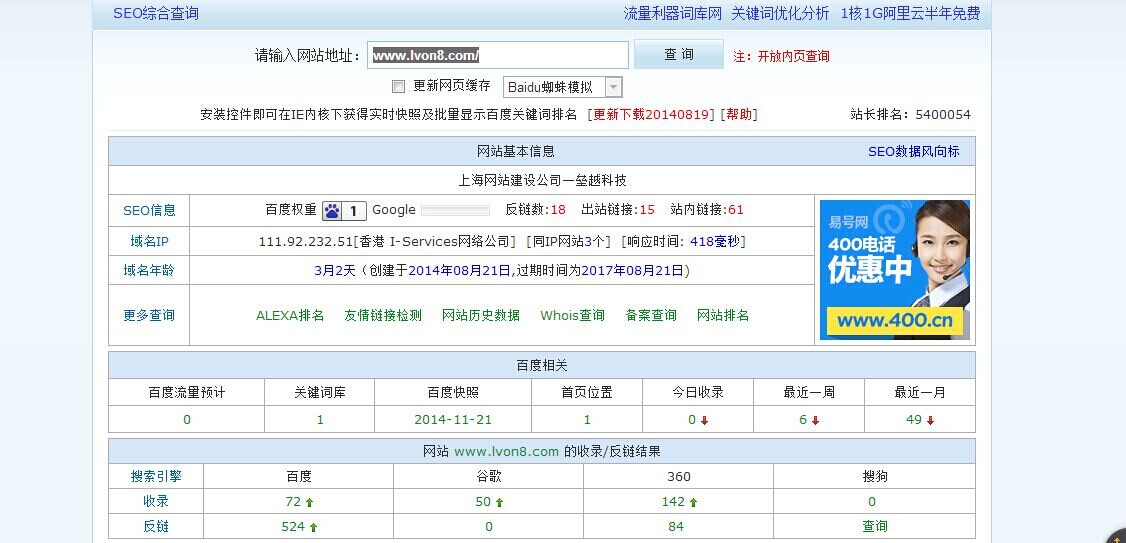Click the 域名年龄 row label

point(149,271)
